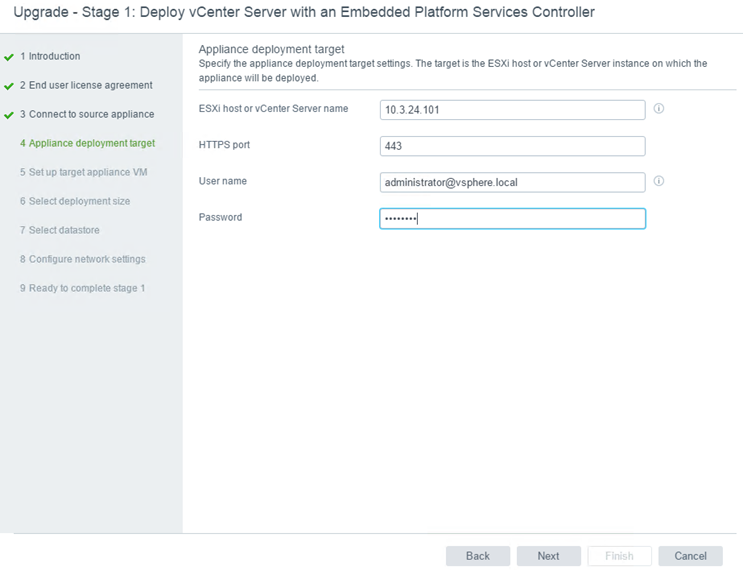Click the HTTPS port field
This screenshot has width=743, height=575.
[512, 146]
